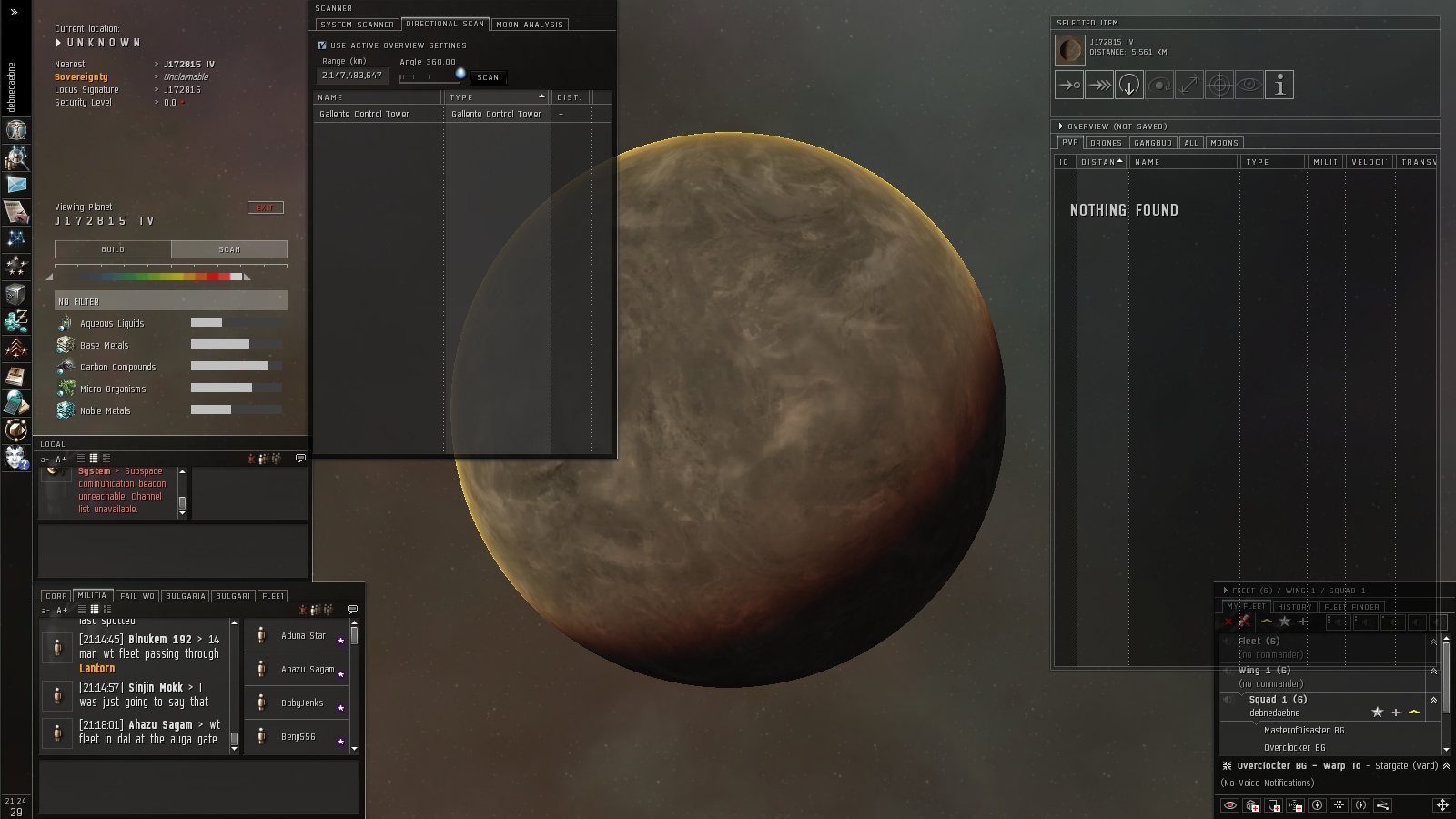The image size is (1456, 819).
Task: Select the Moons overview tab
Action: [1224, 143]
